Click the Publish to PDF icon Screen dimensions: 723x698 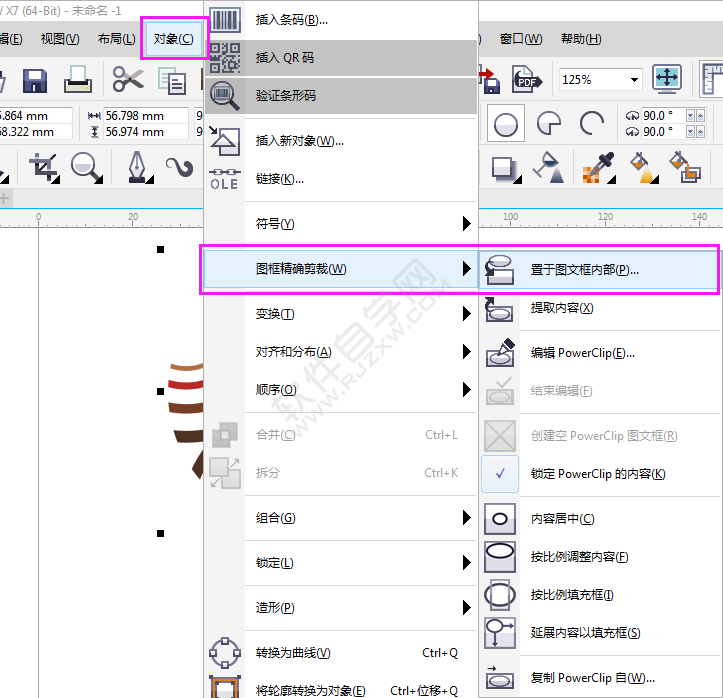(x=526, y=79)
